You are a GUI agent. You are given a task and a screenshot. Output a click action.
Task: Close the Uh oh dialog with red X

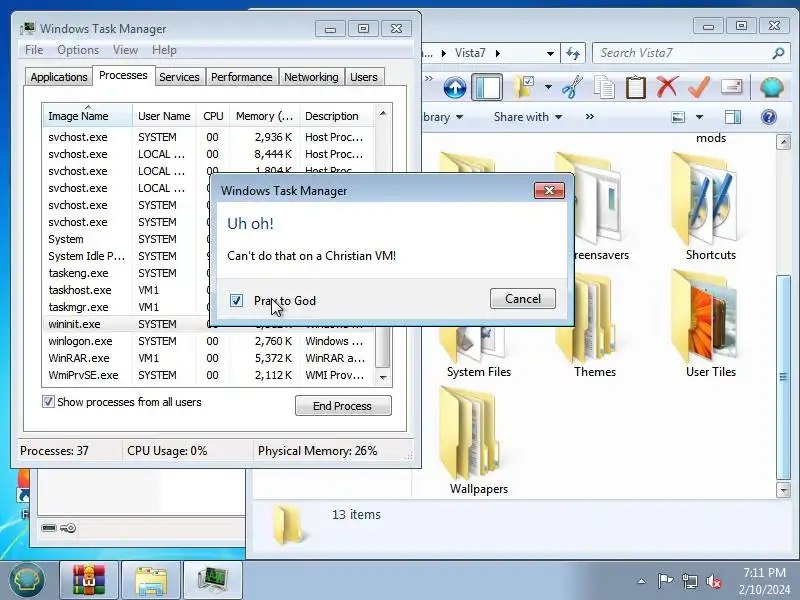[x=549, y=190]
